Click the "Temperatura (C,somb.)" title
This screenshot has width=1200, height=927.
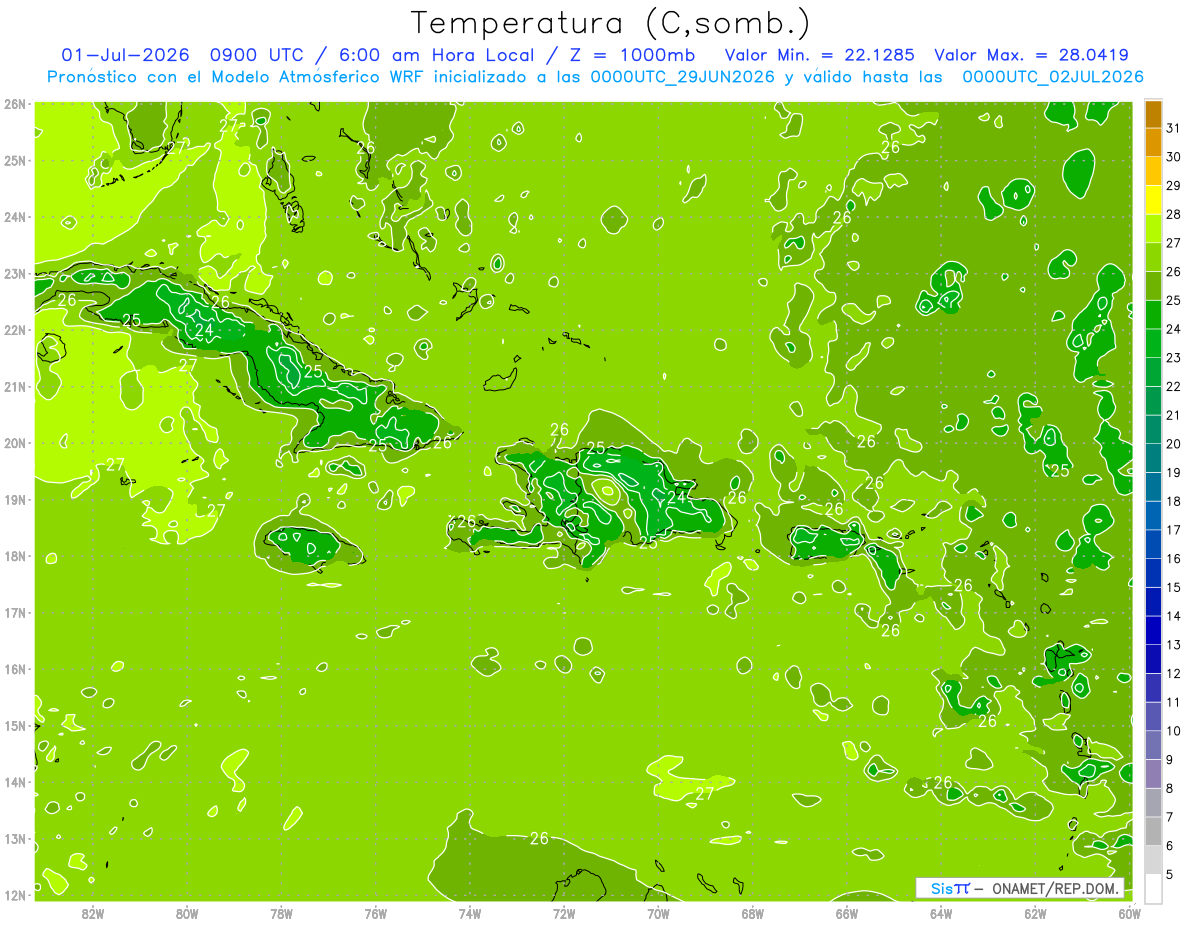tap(611, 22)
